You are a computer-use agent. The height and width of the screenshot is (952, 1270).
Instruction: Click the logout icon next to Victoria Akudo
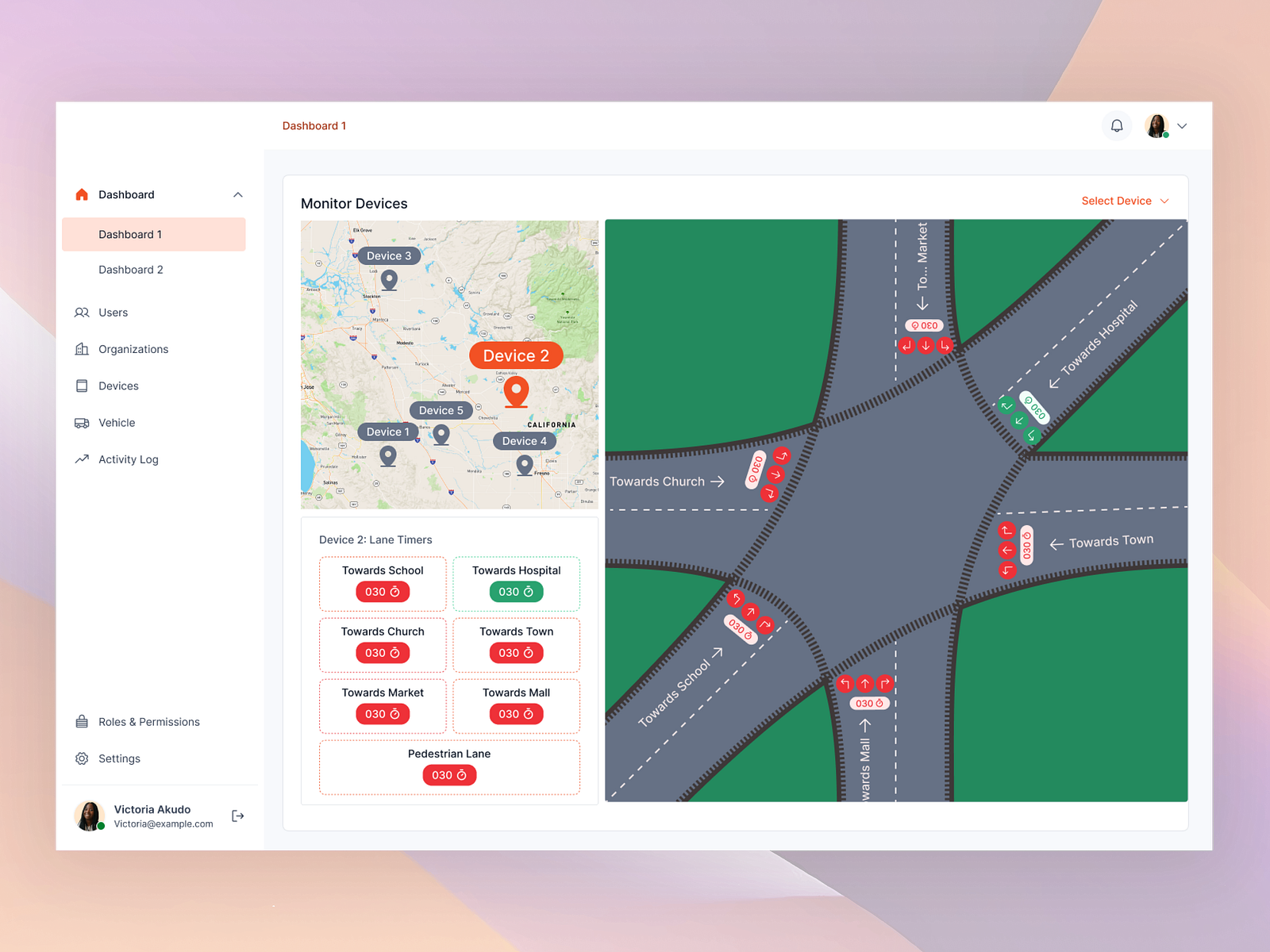tap(237, 816)
